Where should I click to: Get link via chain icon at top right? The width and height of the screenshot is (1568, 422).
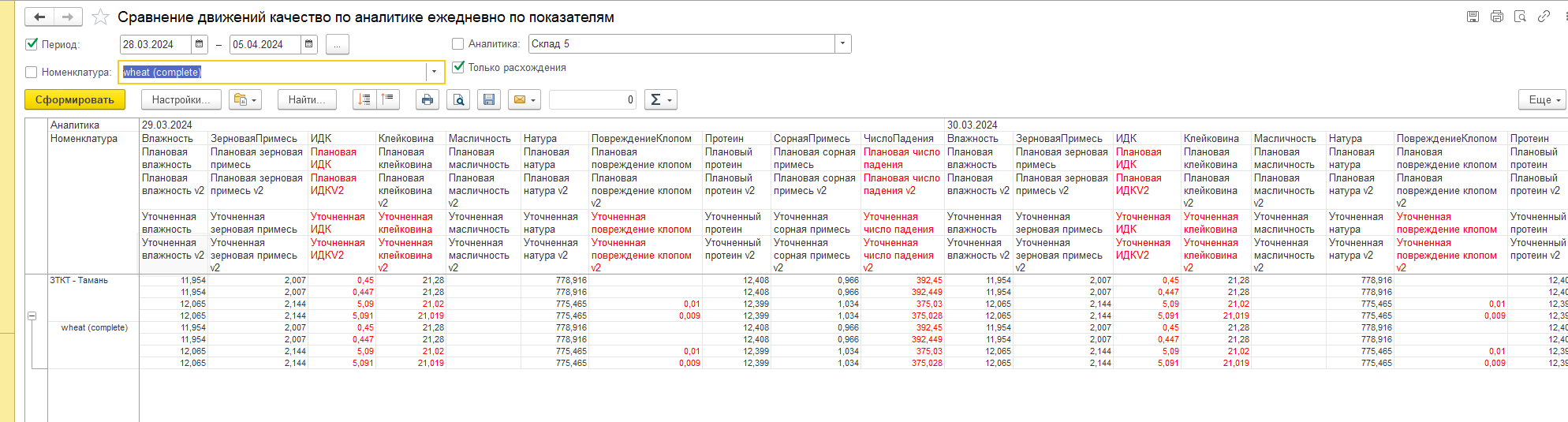1544,17
